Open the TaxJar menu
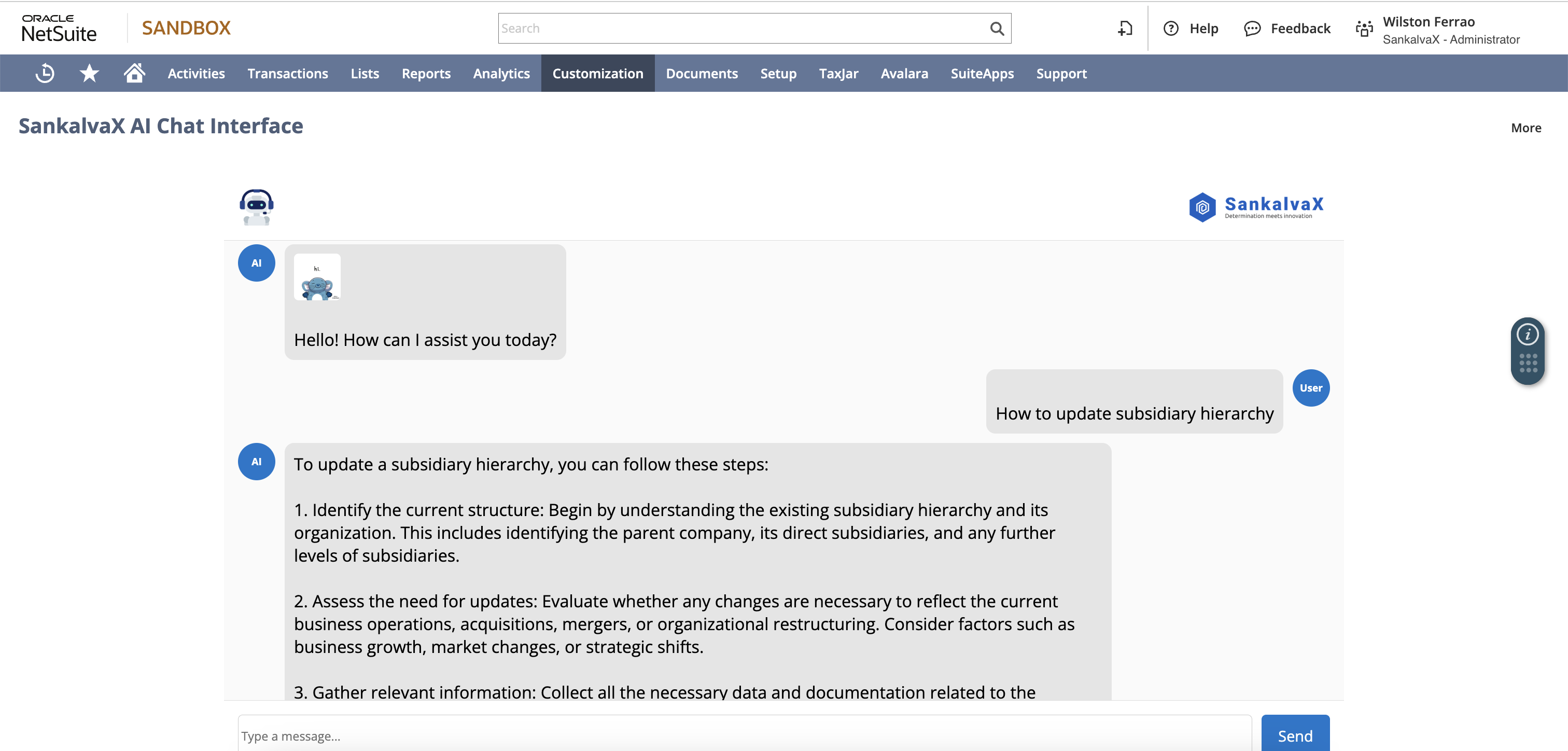Screen dimensions: 1568x751 pyautogui.click(x=839, y=73)
